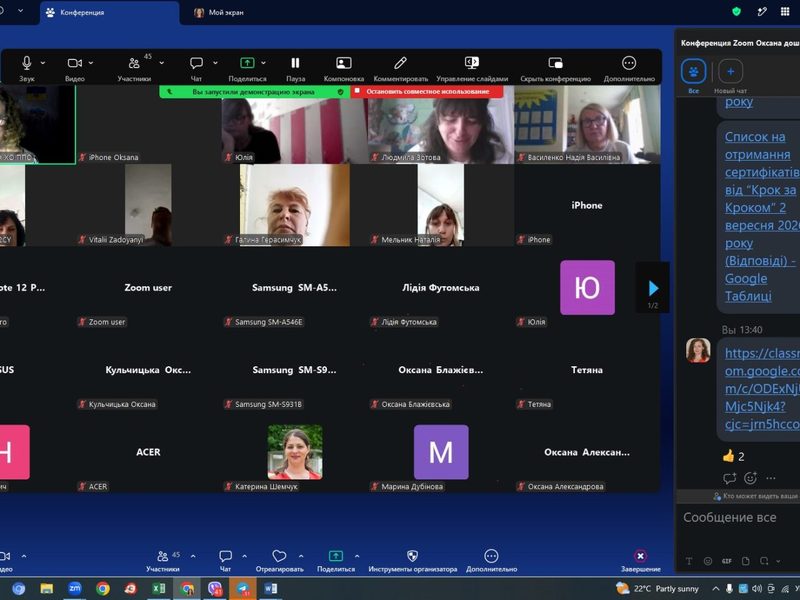The height and width of the screenshot is (600, 800).
Task: Show hidden tray icons chevron
Action: (716, 589)
